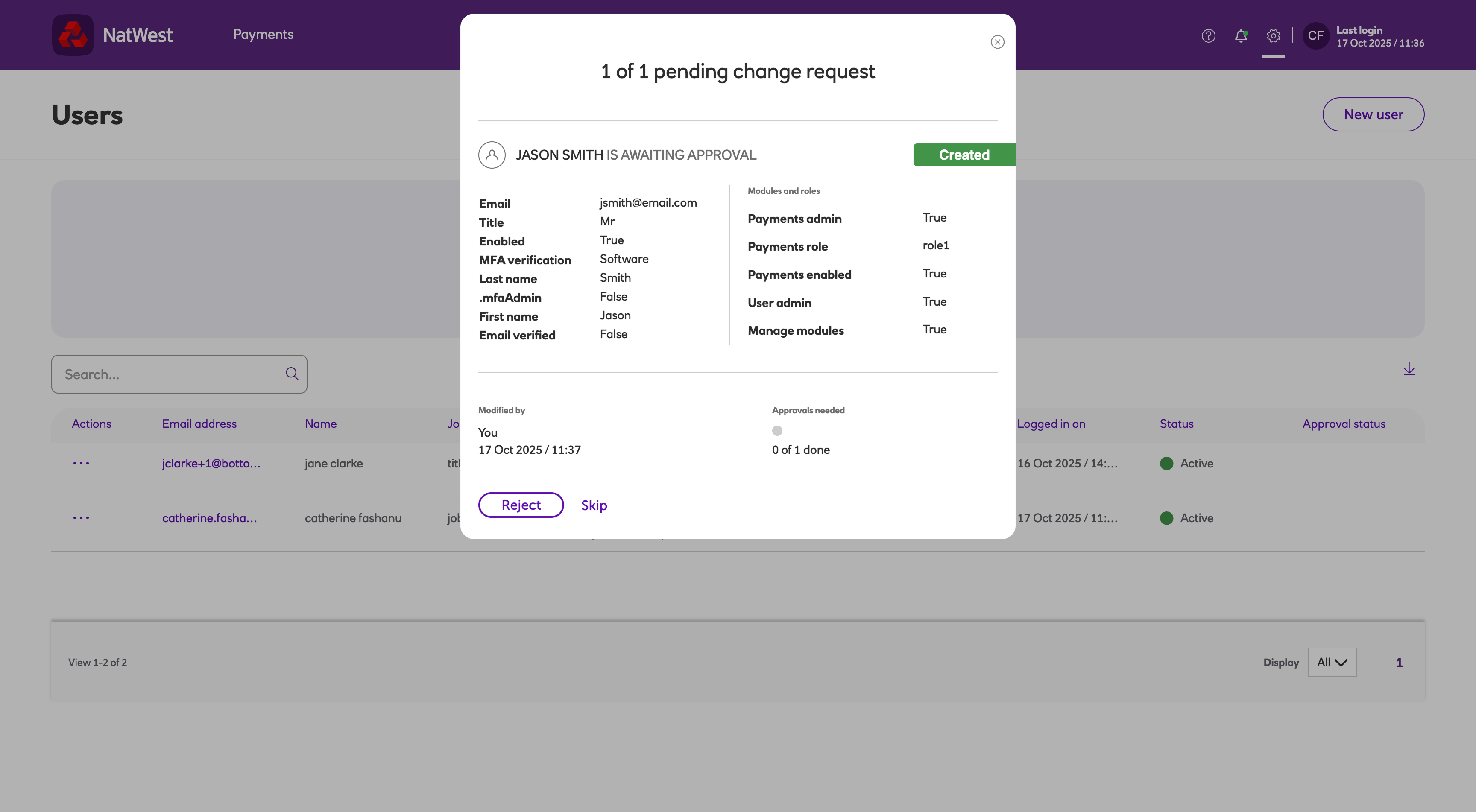Click the approvals needed grey indicator dot
The height and width of the screenshot is (812, 1476).
[777, 431]
